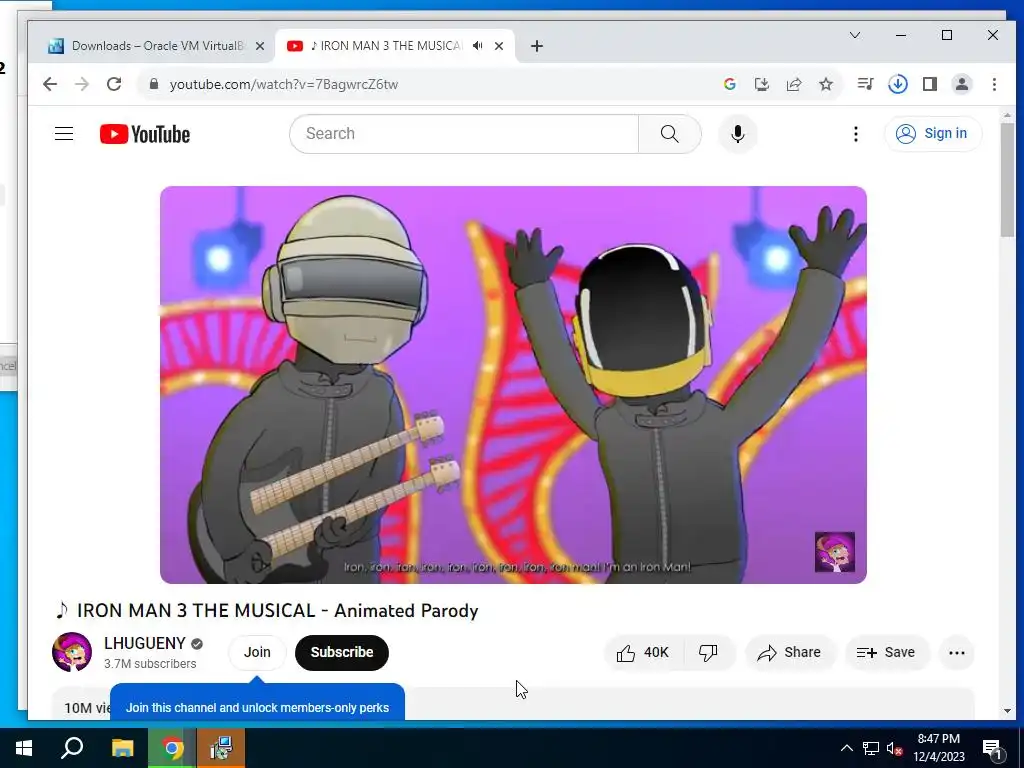
Task: Open Chrome's three-dot menu
Action: 994,84
